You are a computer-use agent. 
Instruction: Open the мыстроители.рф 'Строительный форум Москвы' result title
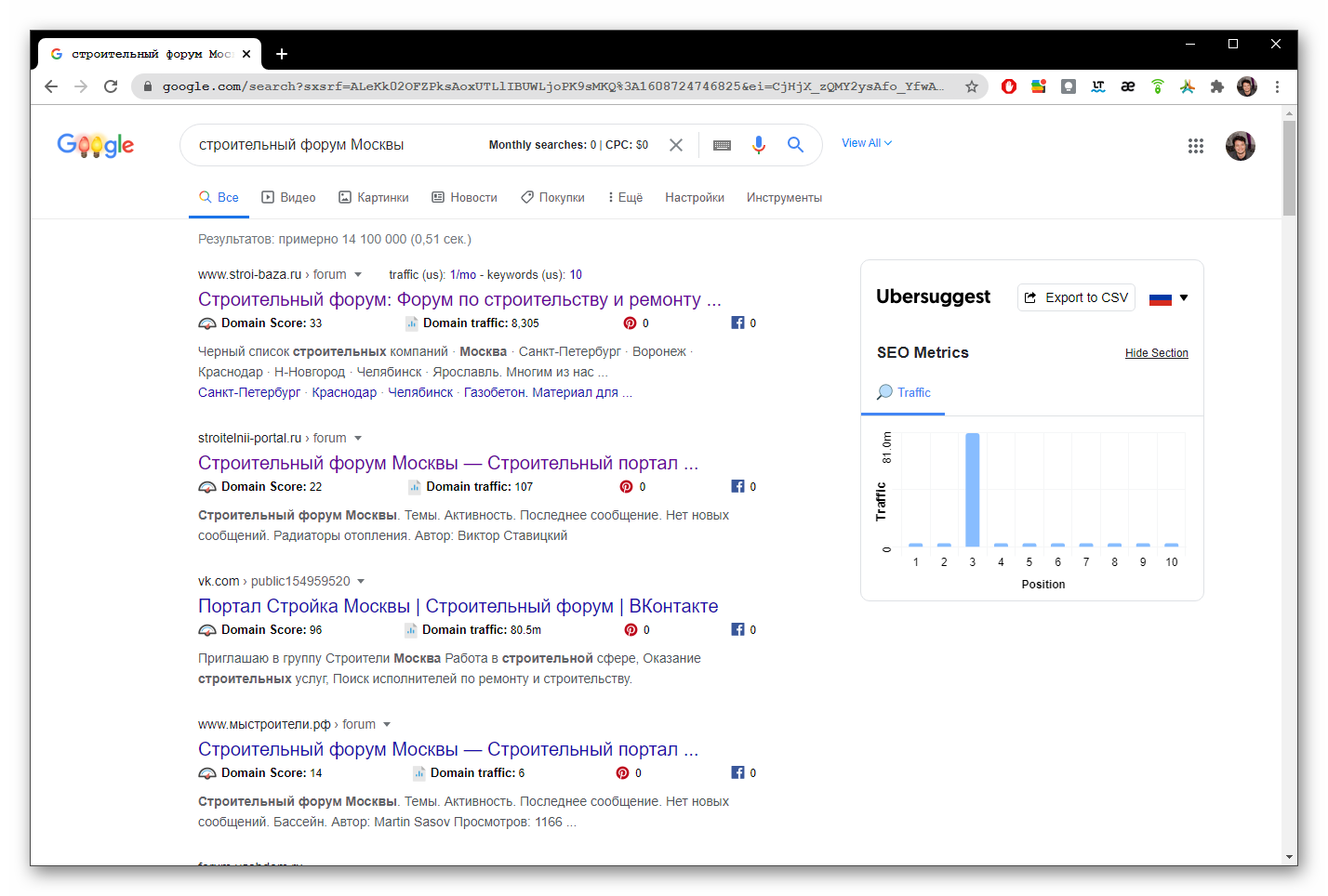point(448,750)
